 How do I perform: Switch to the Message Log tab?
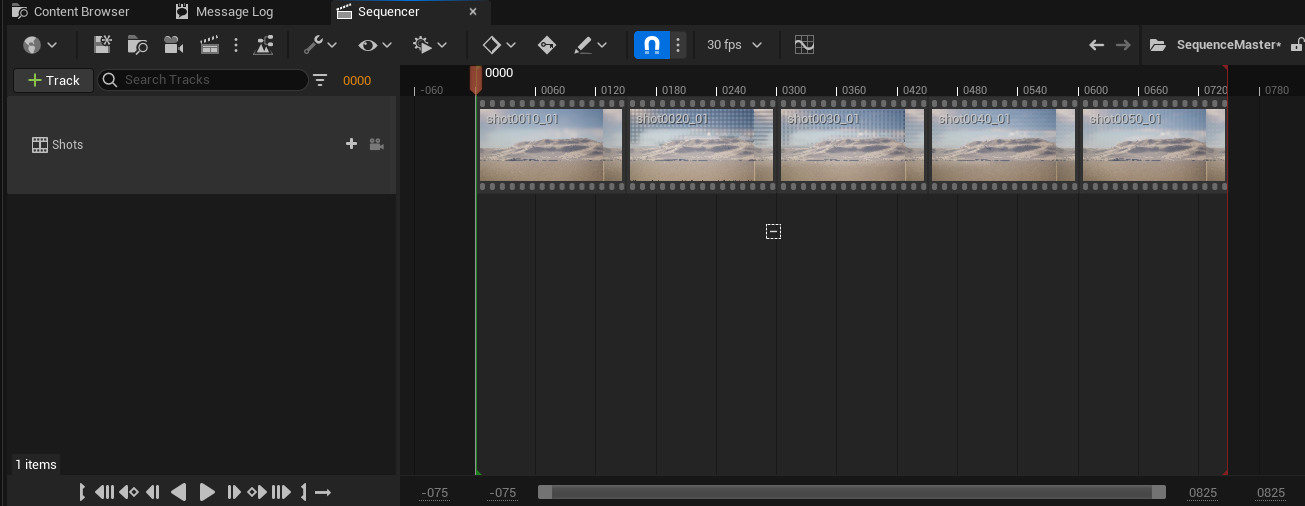point(224,12)
